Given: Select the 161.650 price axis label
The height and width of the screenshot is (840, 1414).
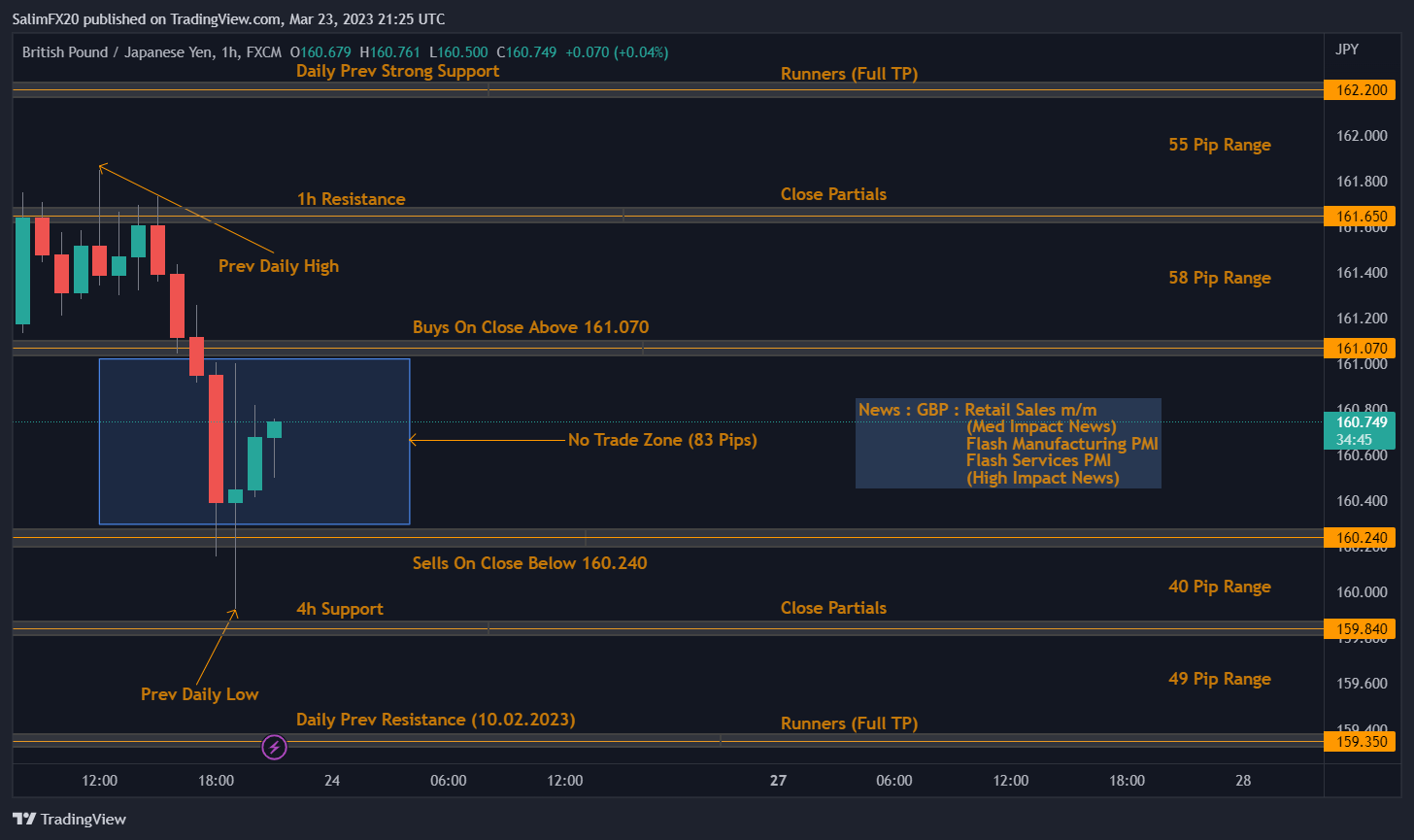Looking at the screenshot, I should [1360, 216].
